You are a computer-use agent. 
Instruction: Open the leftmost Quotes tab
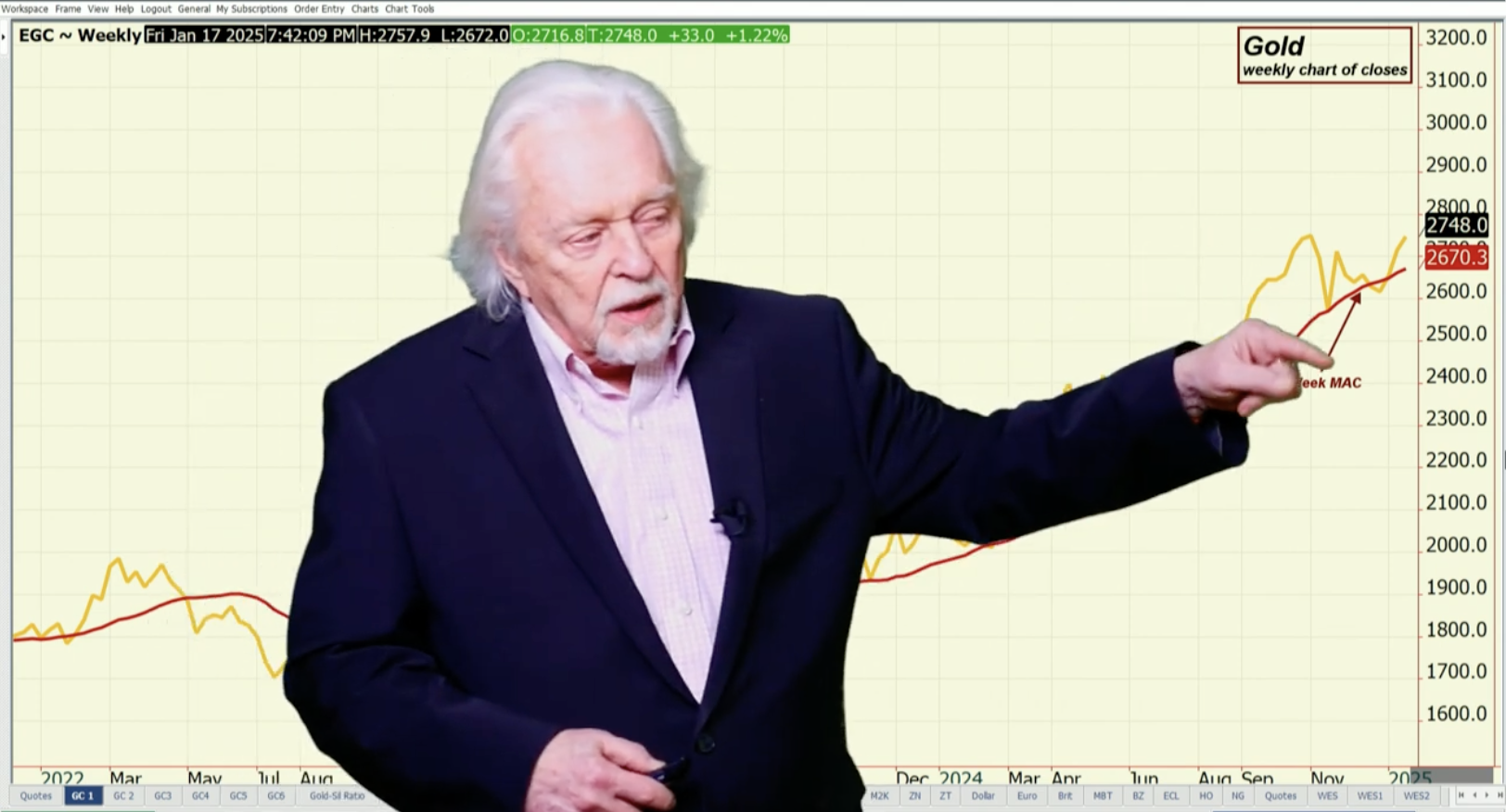point(36,795)
